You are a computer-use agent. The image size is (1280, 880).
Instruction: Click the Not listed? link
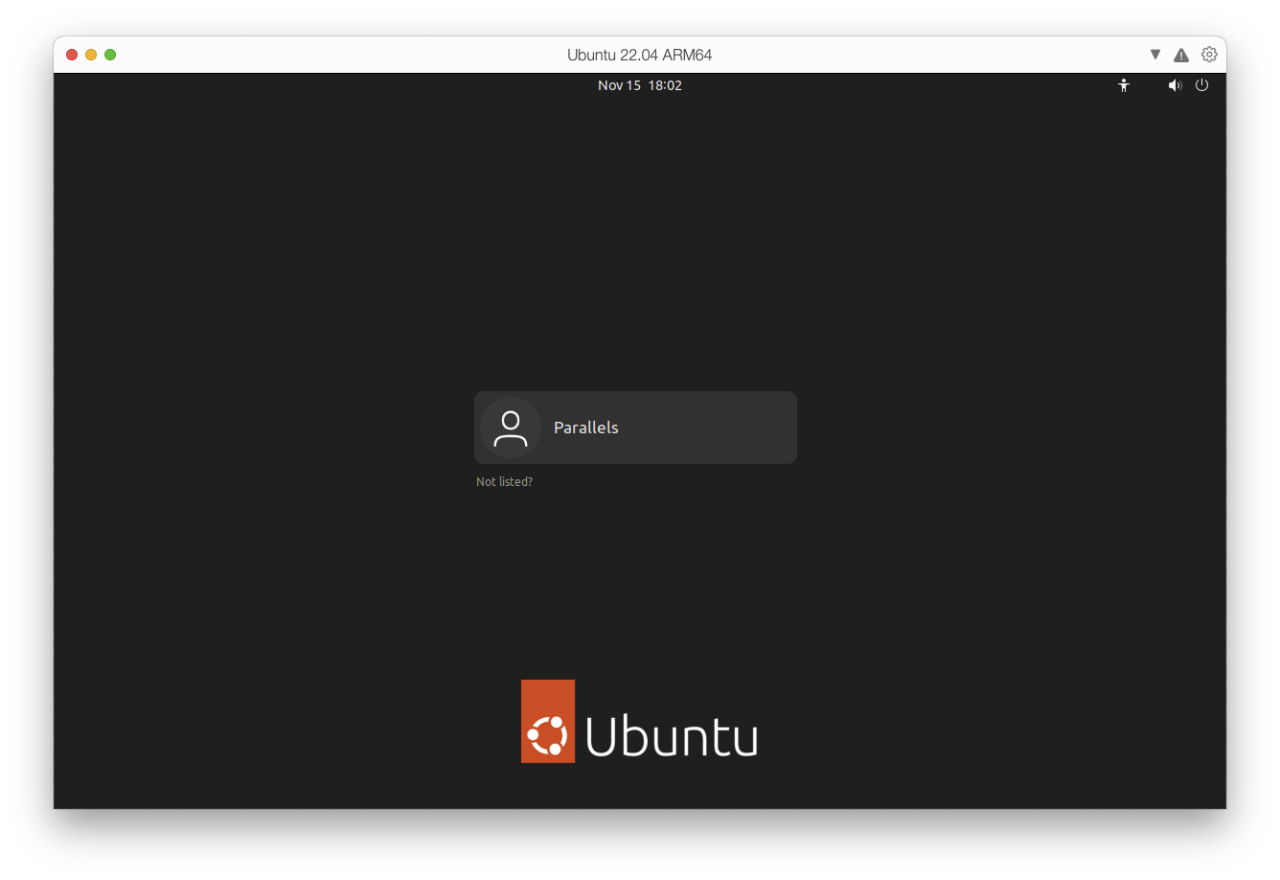tap(504, 481)
